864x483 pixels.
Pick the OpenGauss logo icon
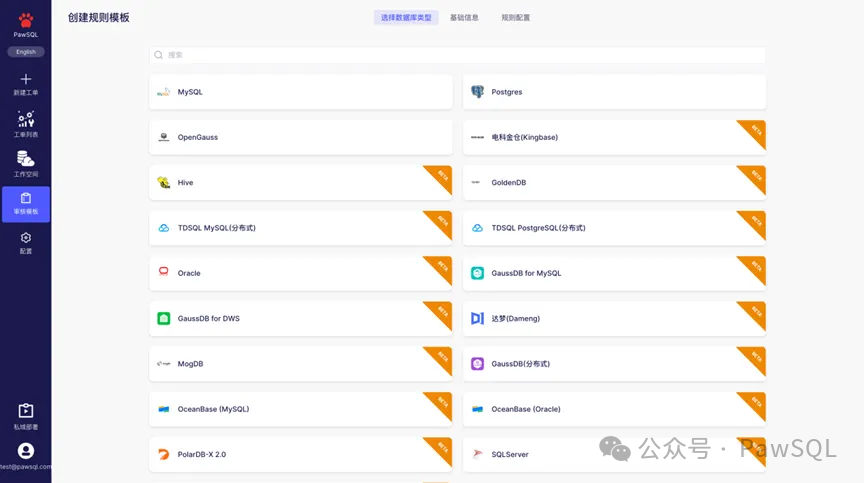click(164, 137)
